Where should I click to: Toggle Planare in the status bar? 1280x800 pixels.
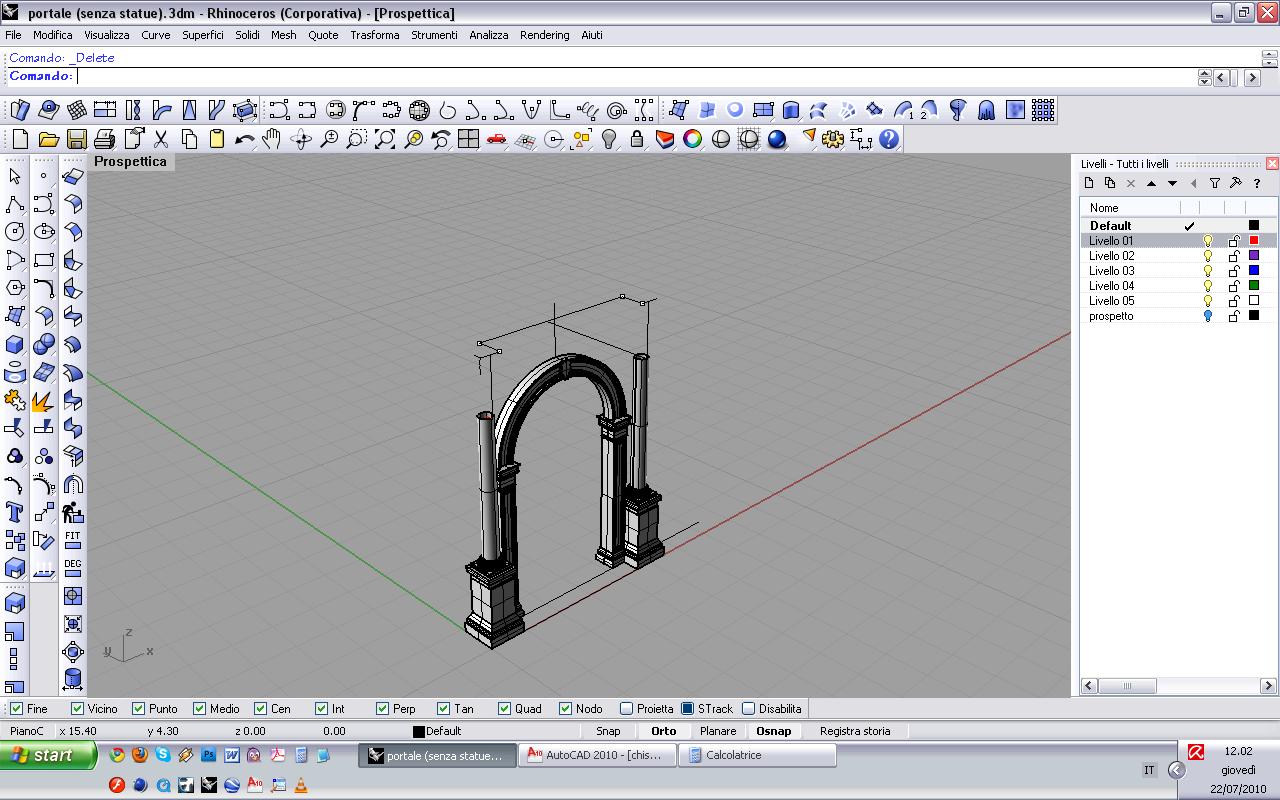(x=718, y=731)
